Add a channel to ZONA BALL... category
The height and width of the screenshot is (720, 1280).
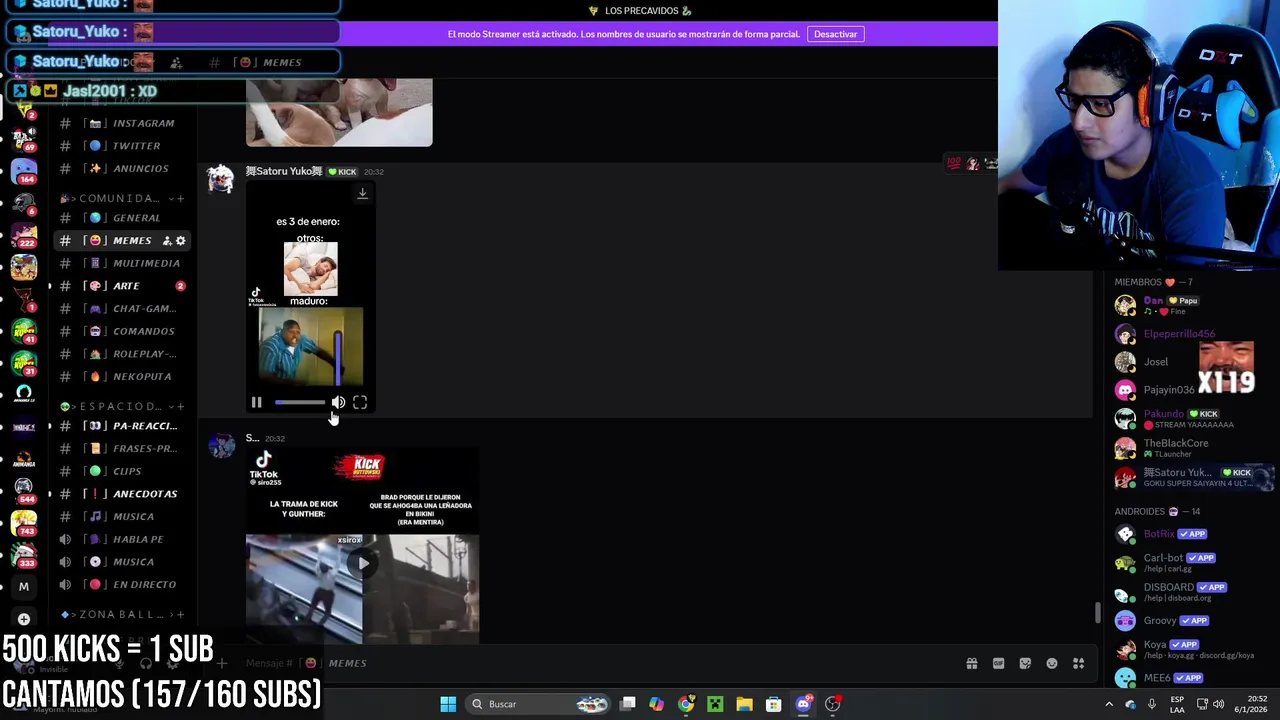coord(181,614)
